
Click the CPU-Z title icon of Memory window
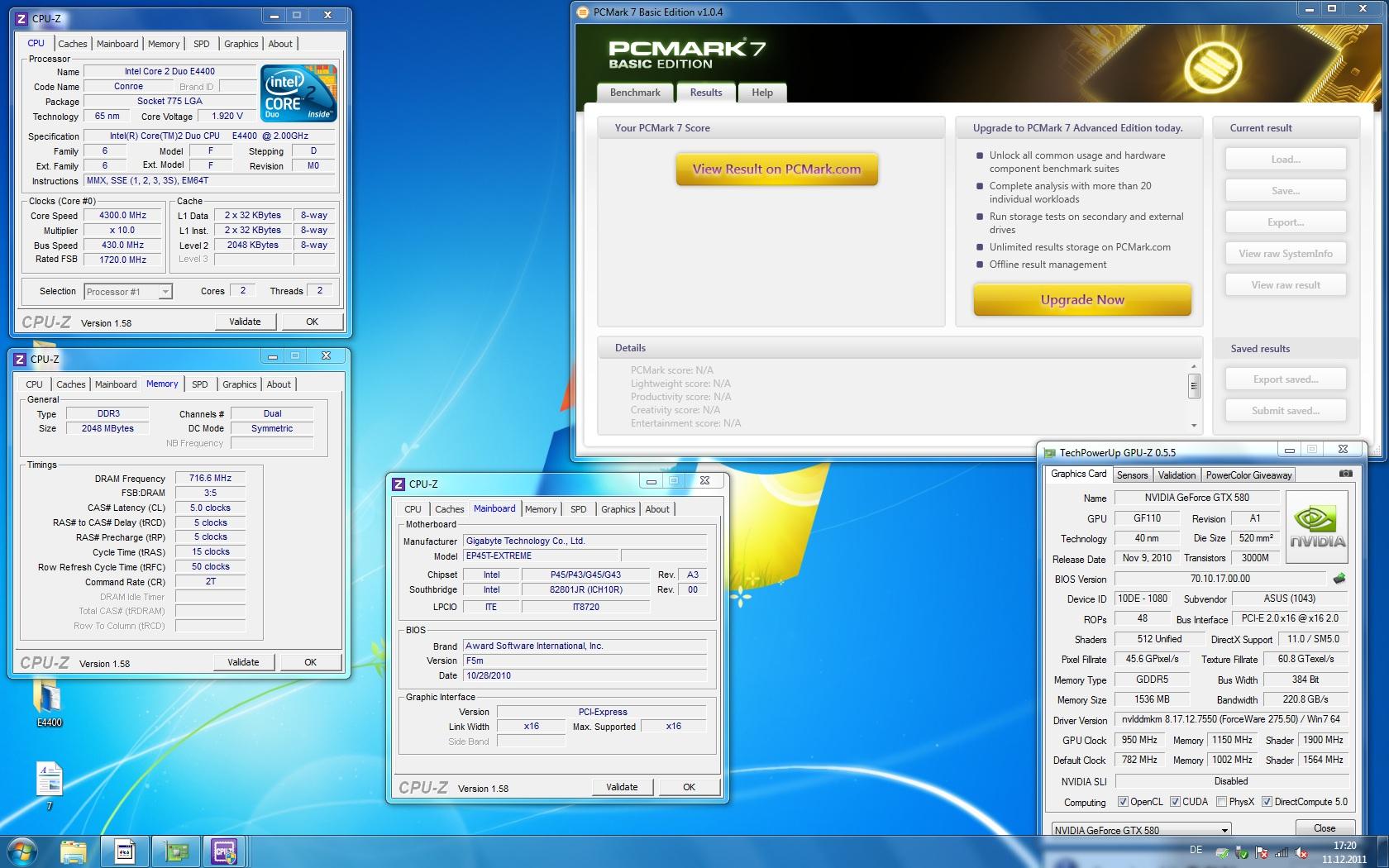click(20, 360)
